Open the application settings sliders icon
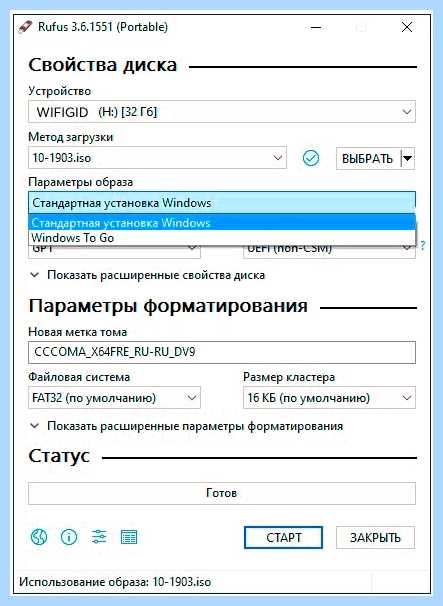This screenshot has height=606, width=443. pos(99,537)
